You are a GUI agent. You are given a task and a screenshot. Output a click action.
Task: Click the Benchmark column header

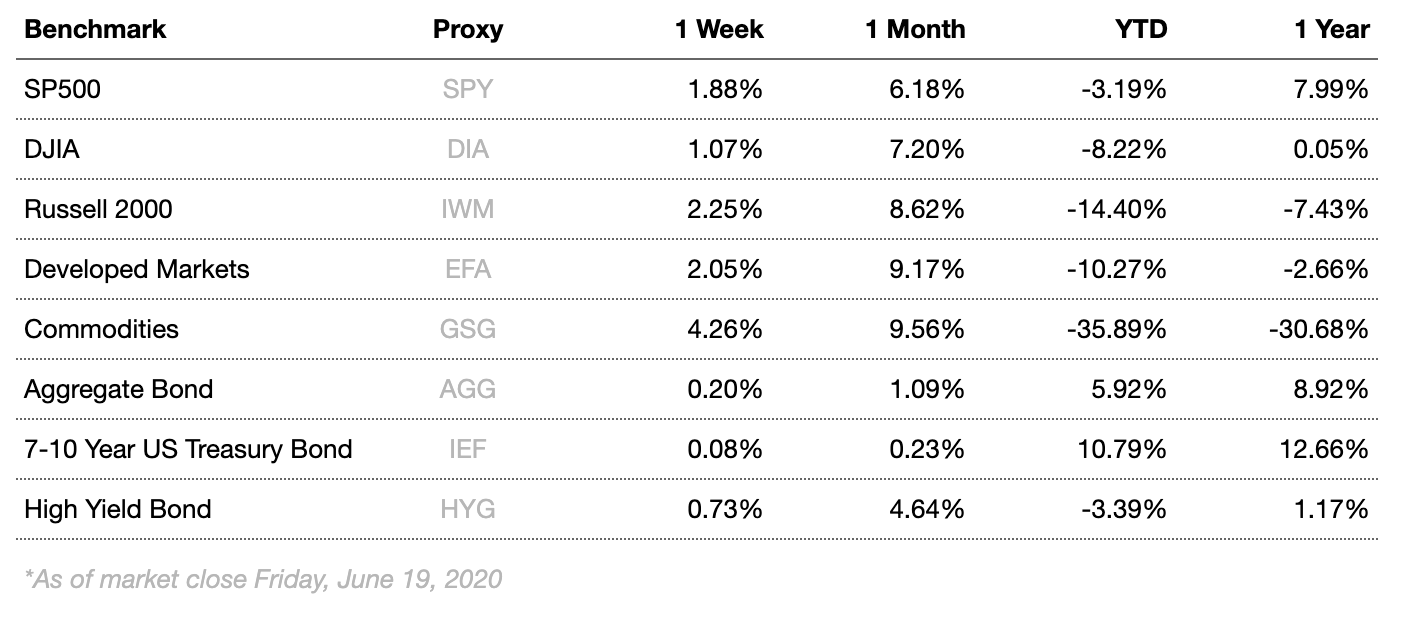[95, 29]
